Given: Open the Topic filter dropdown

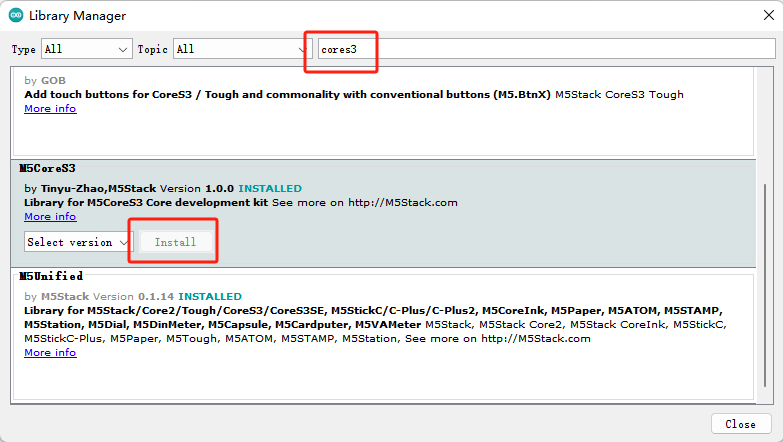Looking at the screenshot, I should pyautogui.click(x=242, y=49).
